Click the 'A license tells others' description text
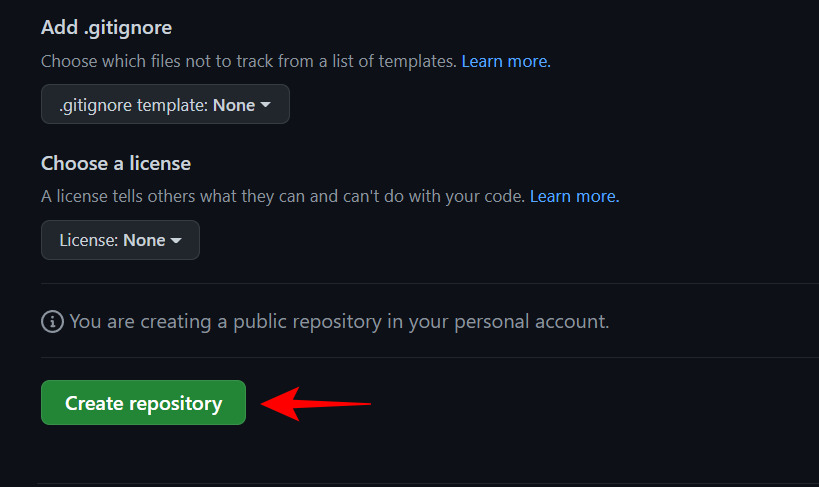 point(283,197)
